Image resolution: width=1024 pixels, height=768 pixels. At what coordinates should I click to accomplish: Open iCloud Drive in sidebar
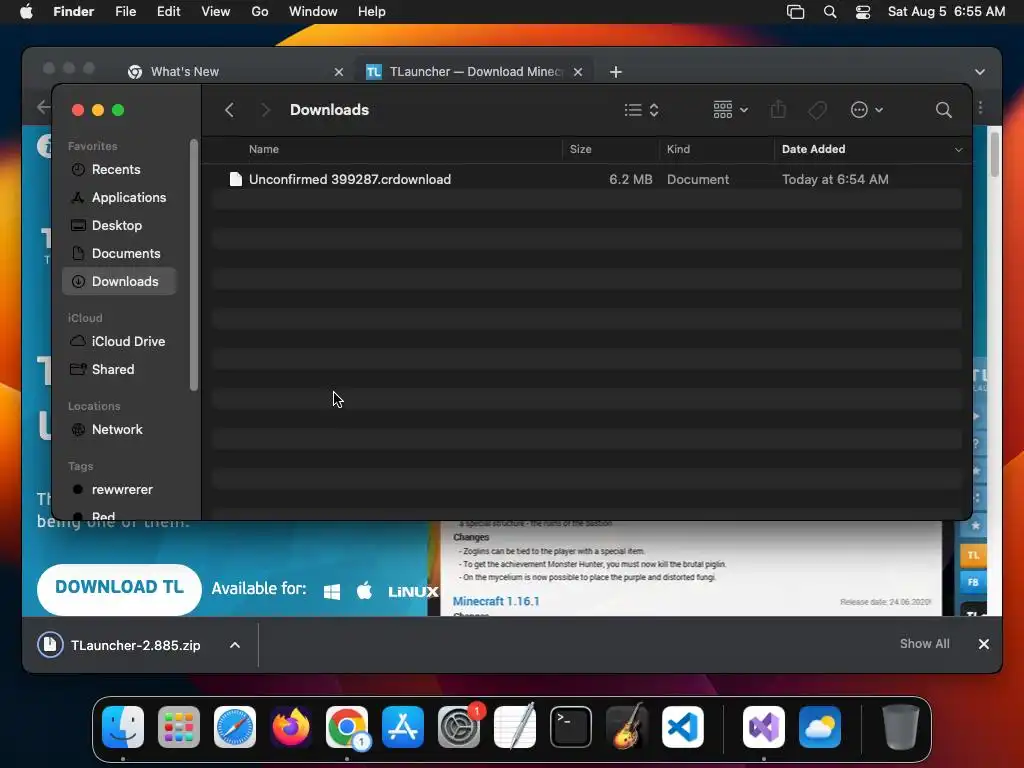(120, 342)
